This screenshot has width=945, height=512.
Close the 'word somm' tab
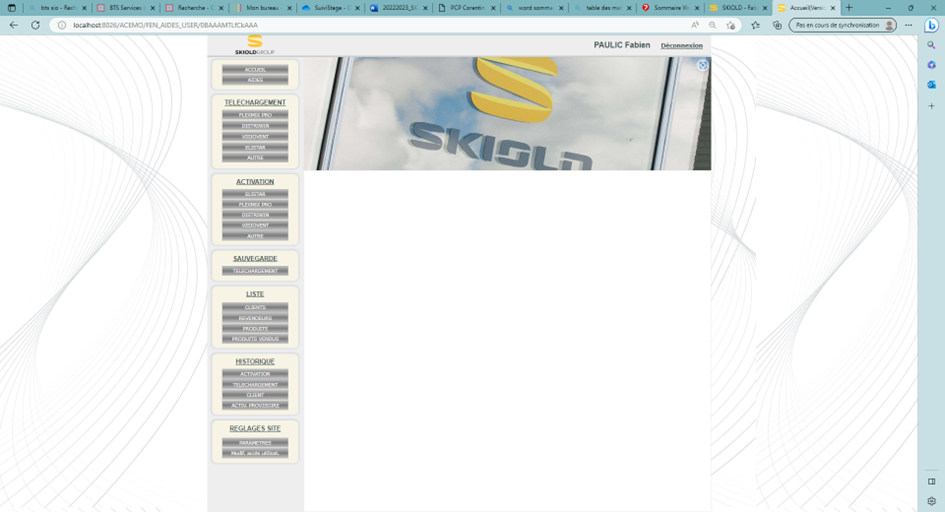[x=561, y=8]
